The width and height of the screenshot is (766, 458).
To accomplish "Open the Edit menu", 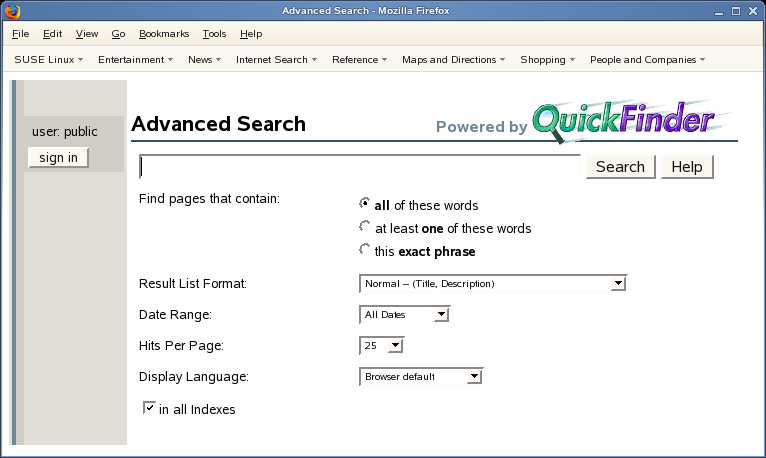I will coord(52,34).
